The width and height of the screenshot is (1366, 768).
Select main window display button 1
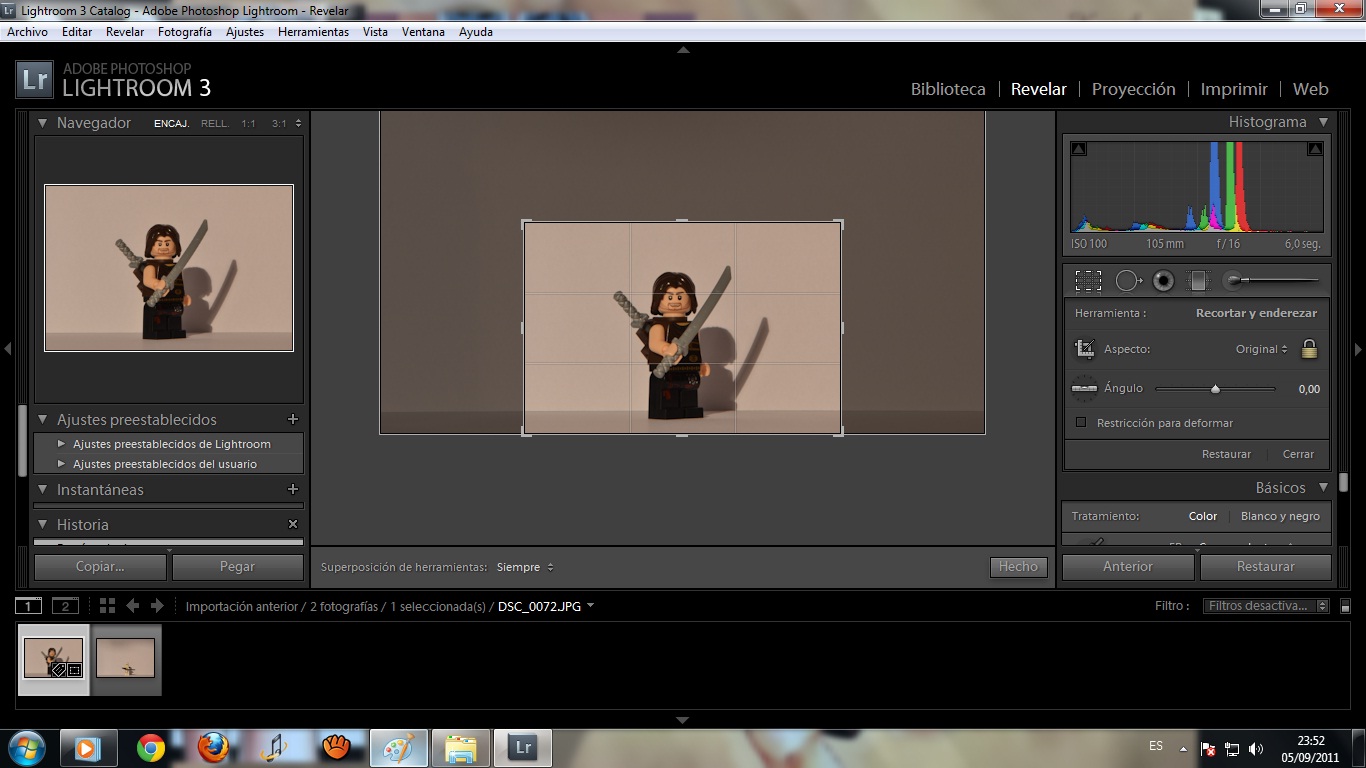tap(29, 606)
